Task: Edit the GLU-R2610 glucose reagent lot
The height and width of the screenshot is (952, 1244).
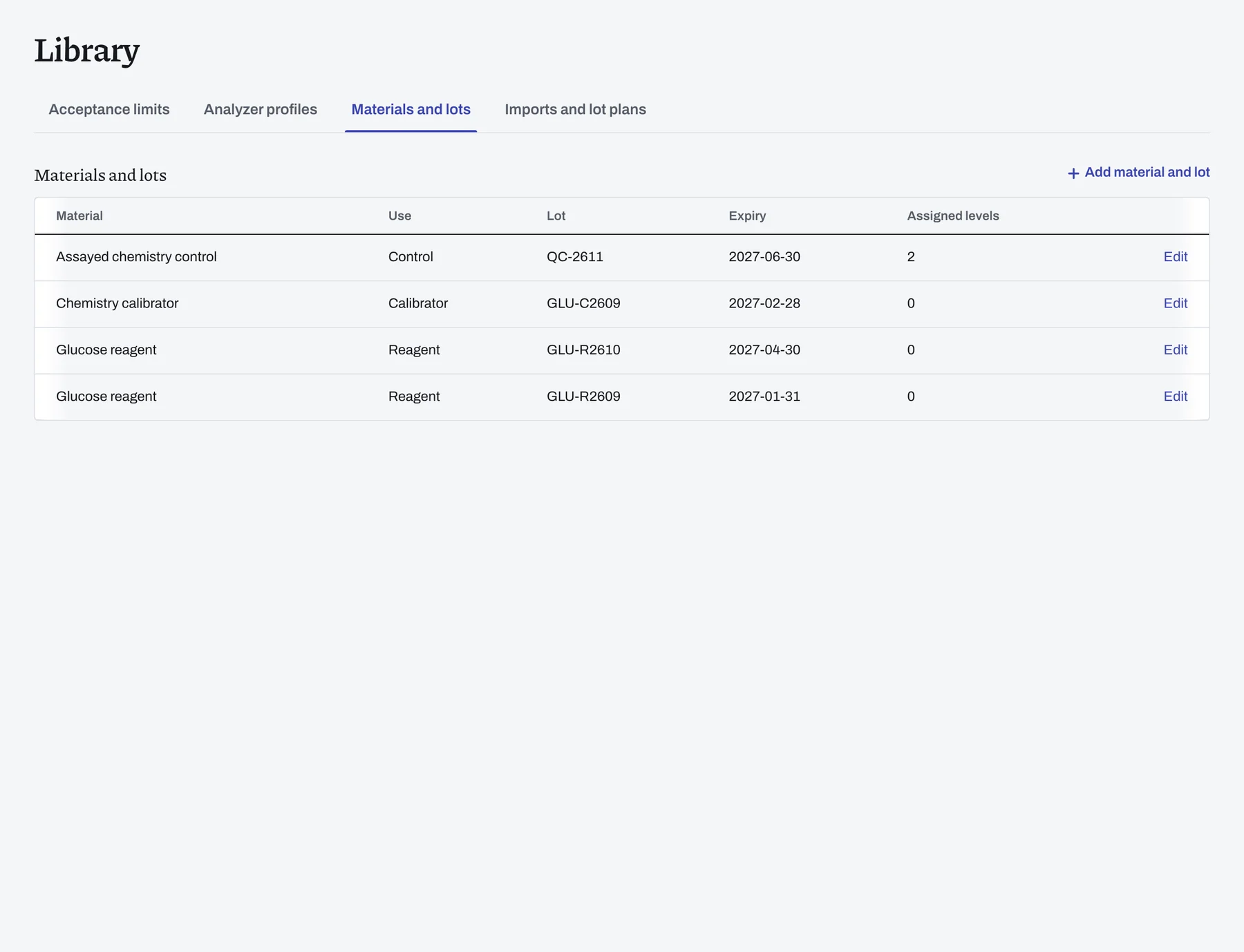Action: [x=1175, y=350]
